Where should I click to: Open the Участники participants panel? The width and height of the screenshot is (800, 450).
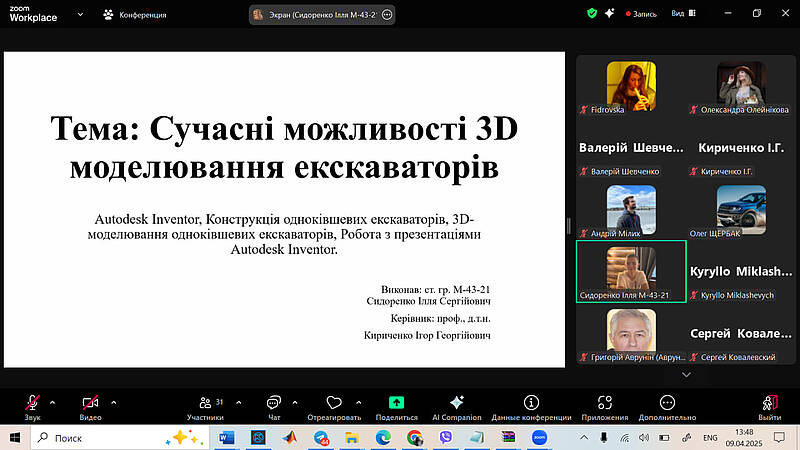(205, 408)
